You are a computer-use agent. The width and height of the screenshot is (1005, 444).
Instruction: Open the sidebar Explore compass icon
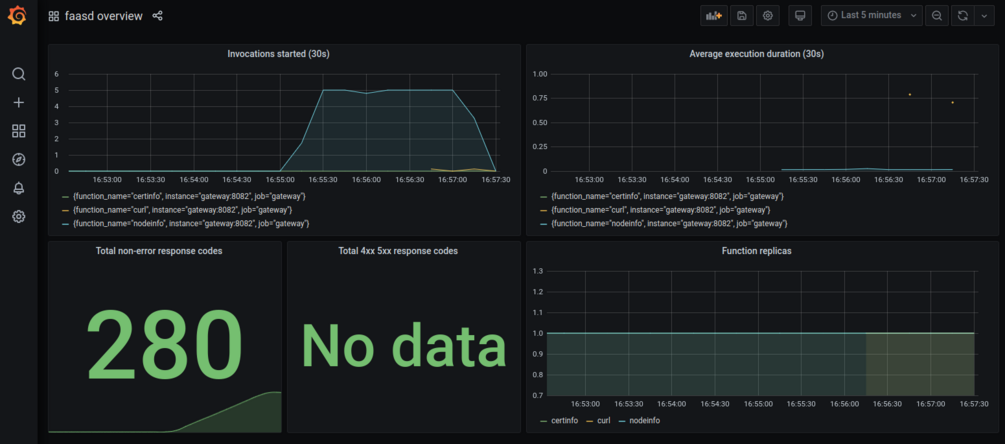pos(19,160)
